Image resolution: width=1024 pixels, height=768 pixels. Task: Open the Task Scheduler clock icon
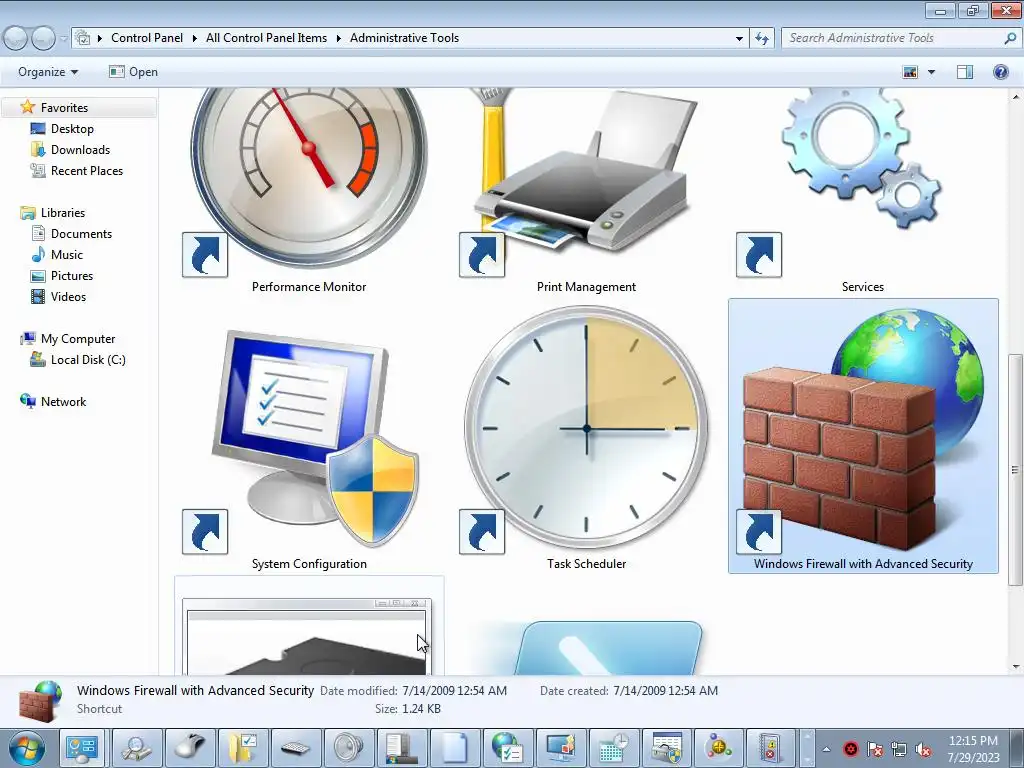point(586,430)
